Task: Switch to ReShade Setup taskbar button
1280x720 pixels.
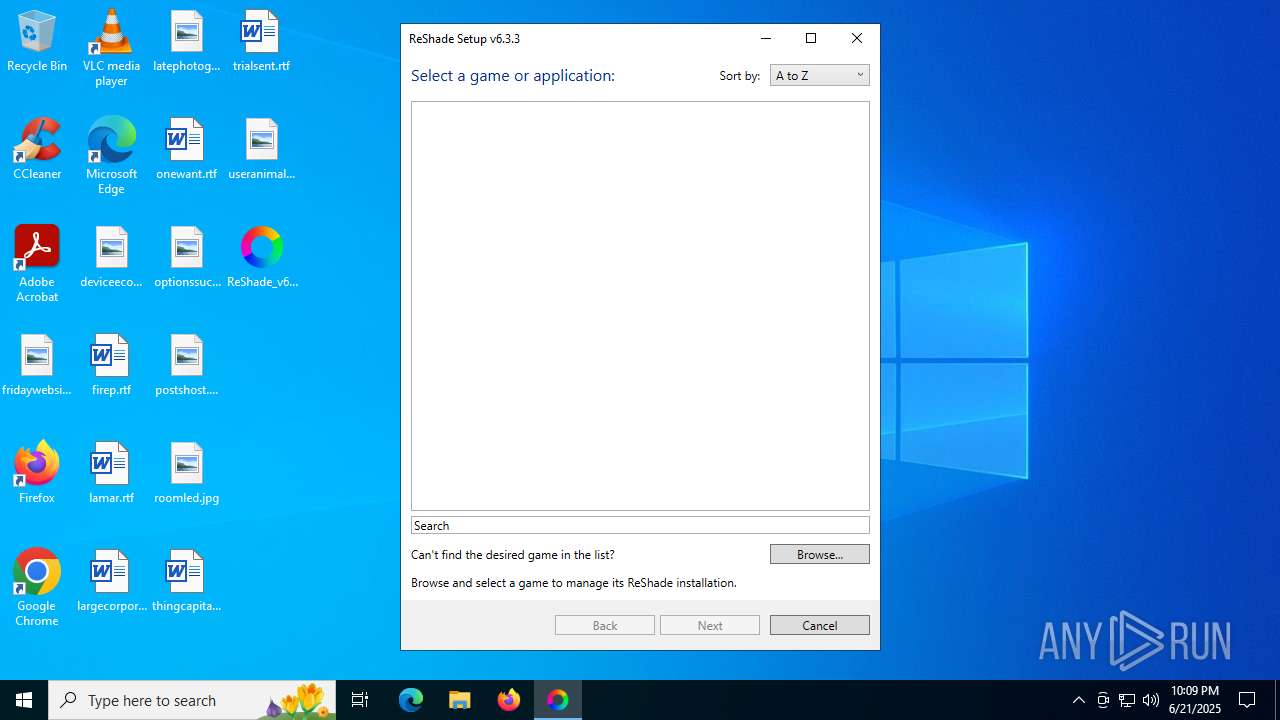Action: click(558, 700)
